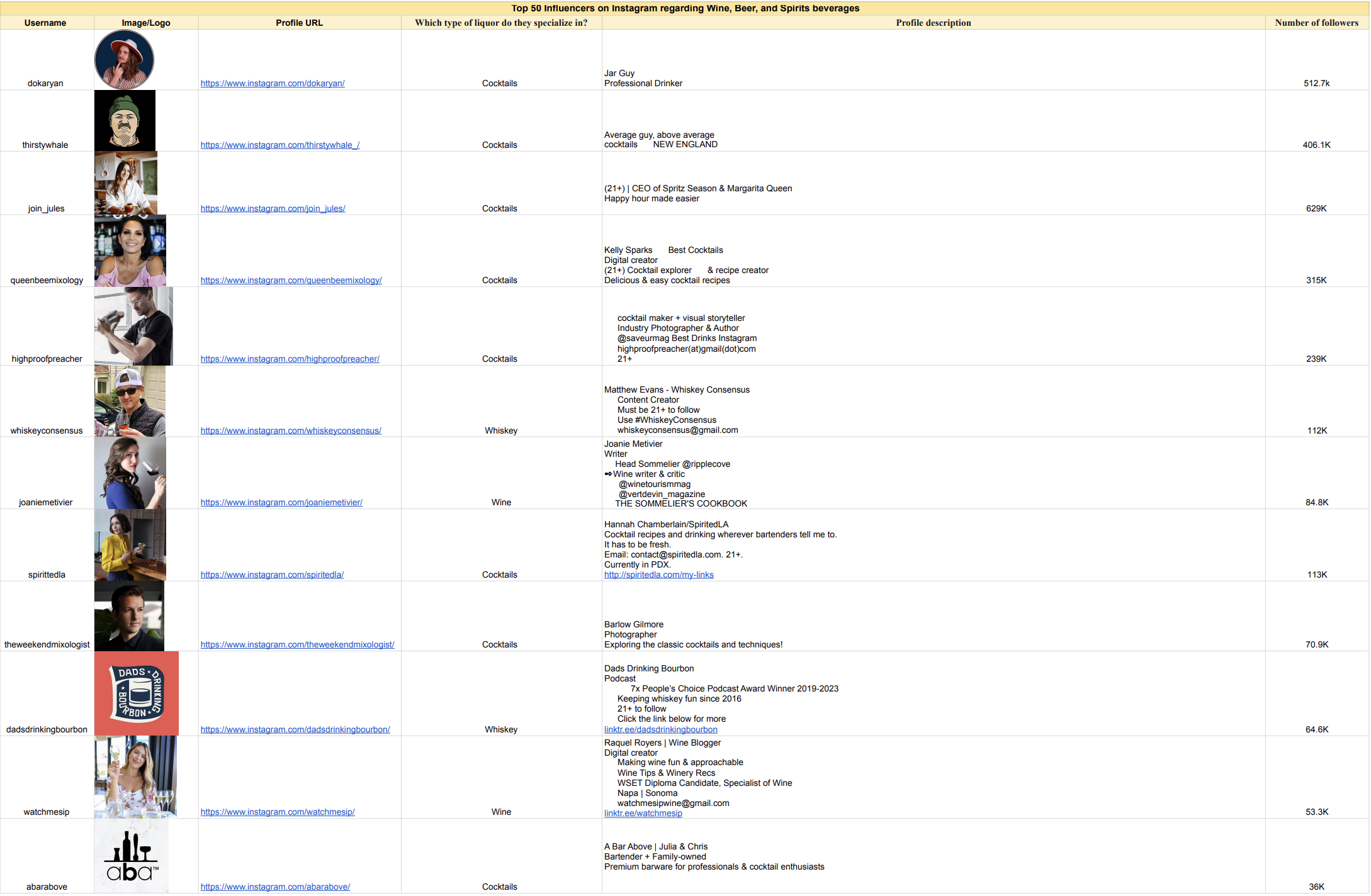The width and height of the screenshot is (1371, 896).
Task: Open the linktr.ee/watchmesip link
Action: click(x=643, y=813)
